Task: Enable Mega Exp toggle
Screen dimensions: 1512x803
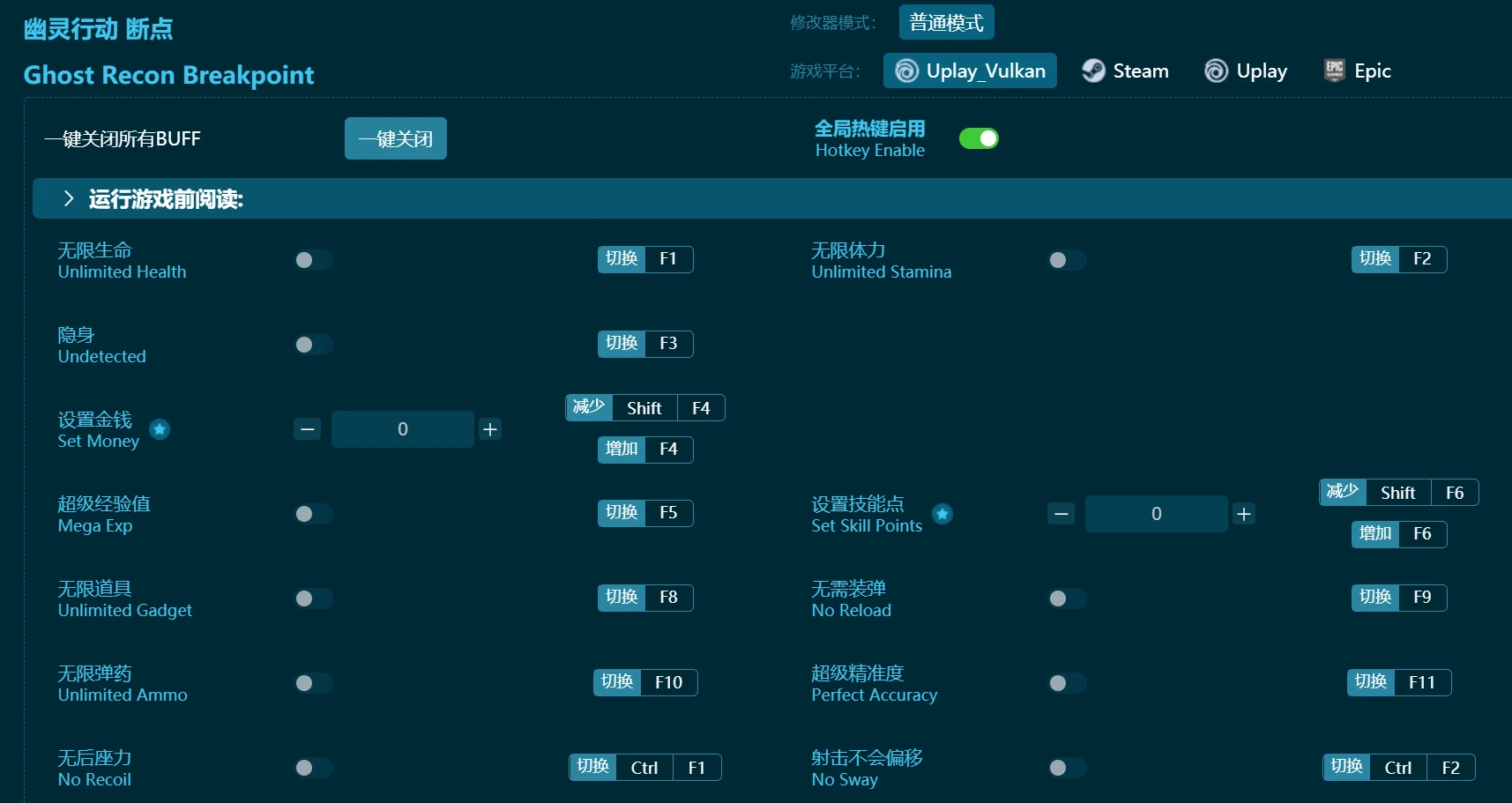Action: pos(313,514)
